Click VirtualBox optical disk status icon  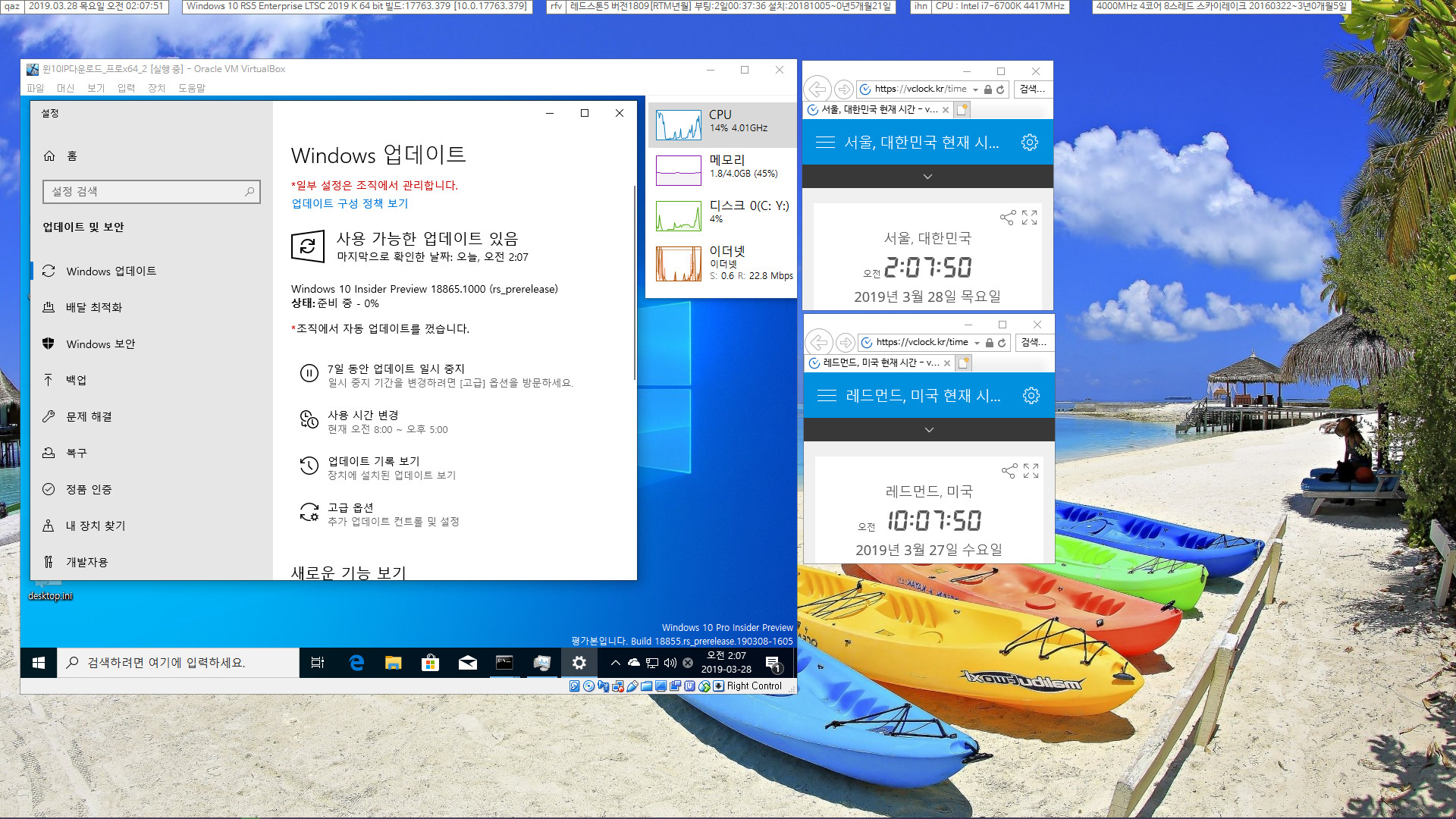point(588,686)
